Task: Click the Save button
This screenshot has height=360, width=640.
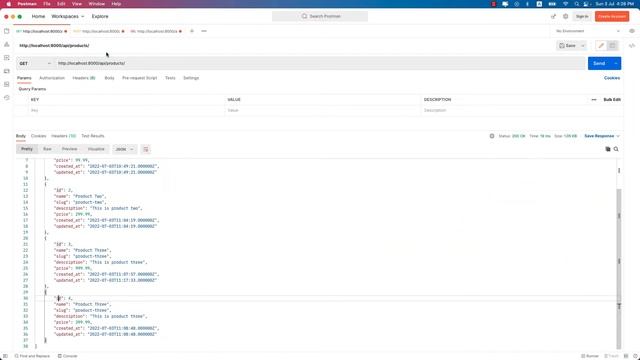Action: pos(567,46)
